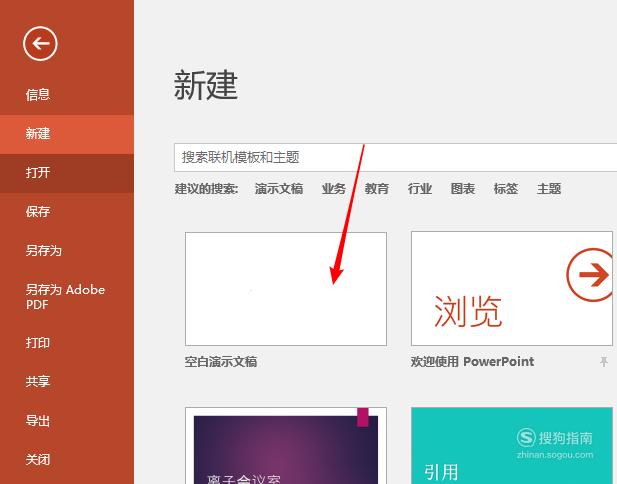The height and width of the screenshot is (484, 617).
Task: Open the 打开 sidebar entry
Action: click(67, 173)
